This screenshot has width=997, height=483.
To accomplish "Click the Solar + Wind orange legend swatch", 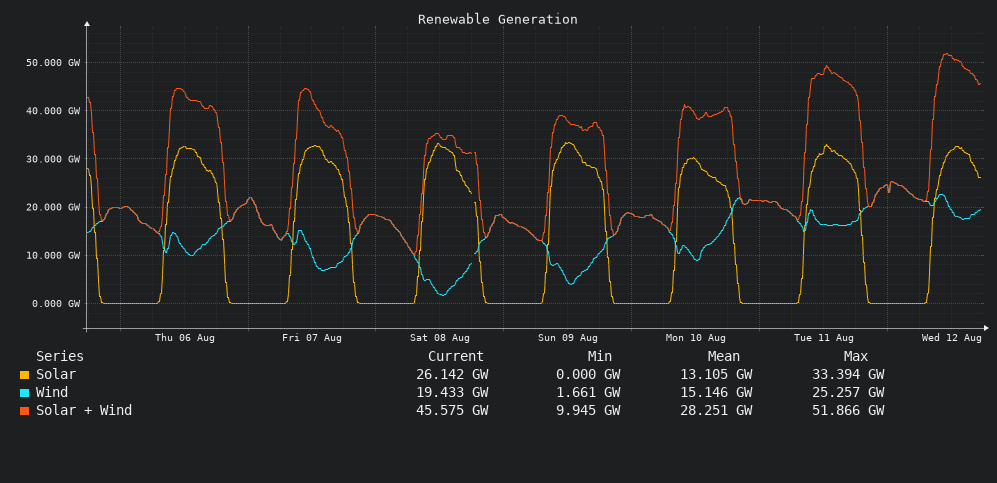I will coord(25,411).
